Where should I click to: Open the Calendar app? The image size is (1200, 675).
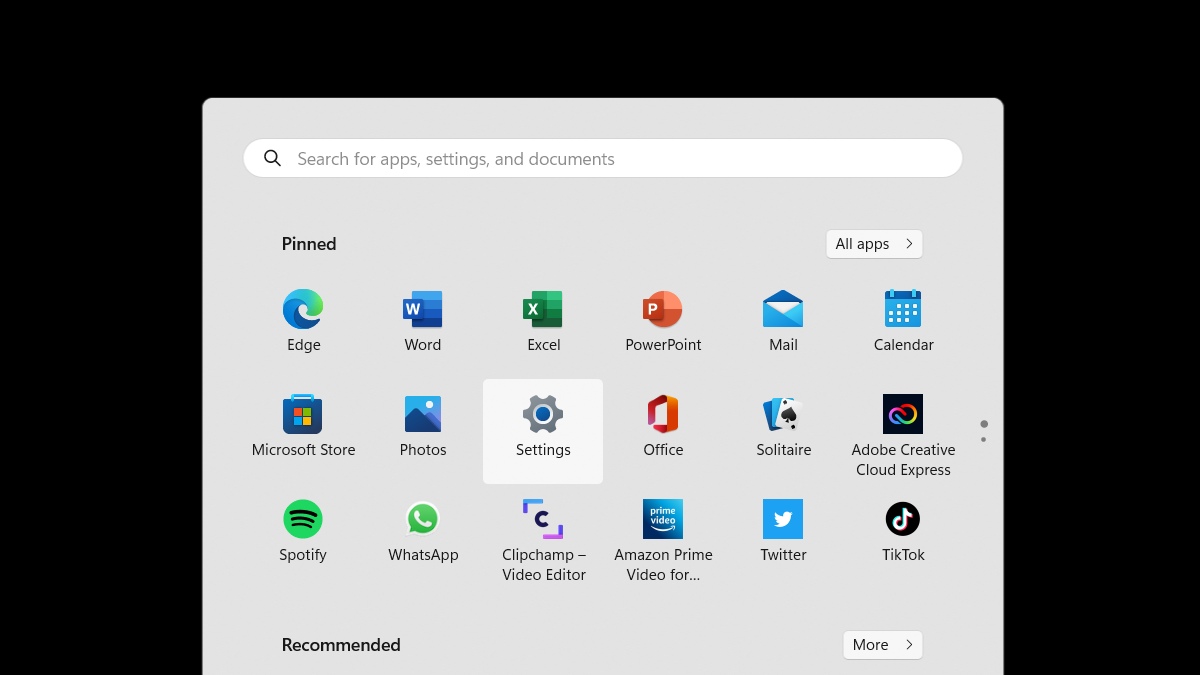[x=903, y=321]
